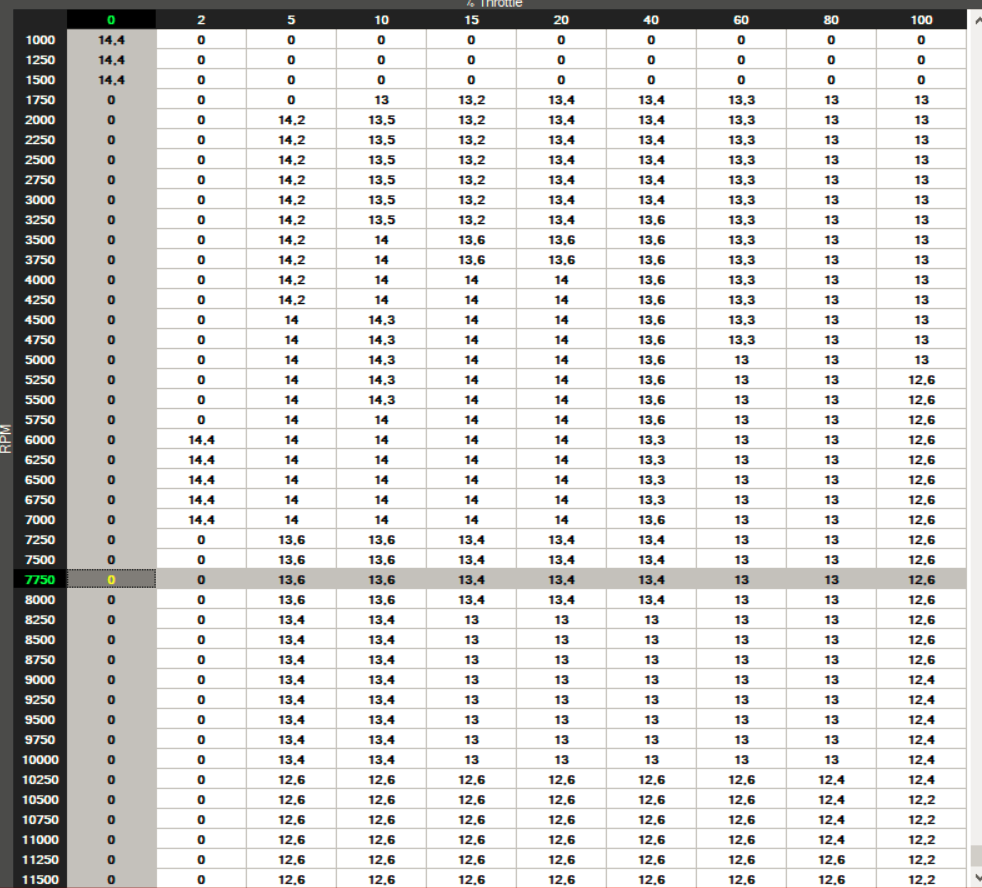Viewport: 982px width, 888px height.
Task: Select the 5000 RPM row header
Action: pyautogui.click(x=40, y=359)
